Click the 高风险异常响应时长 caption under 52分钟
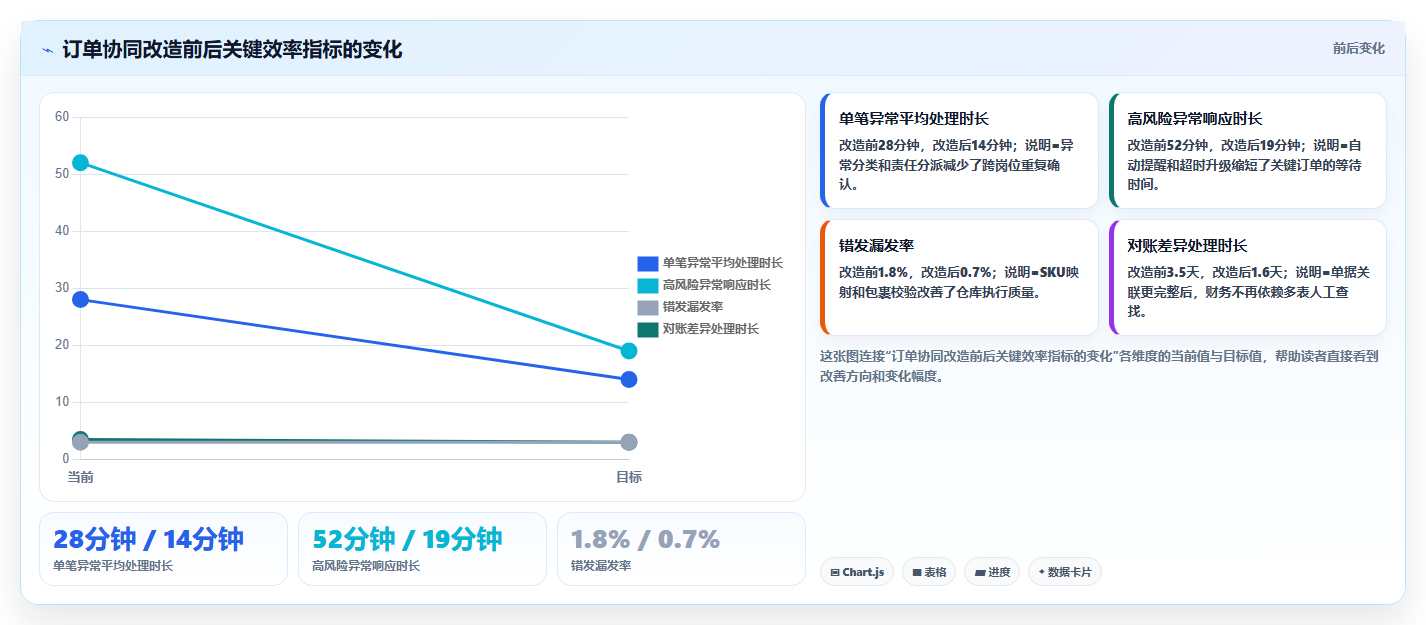Screen dimensions: 1426x625 [366, 566]
